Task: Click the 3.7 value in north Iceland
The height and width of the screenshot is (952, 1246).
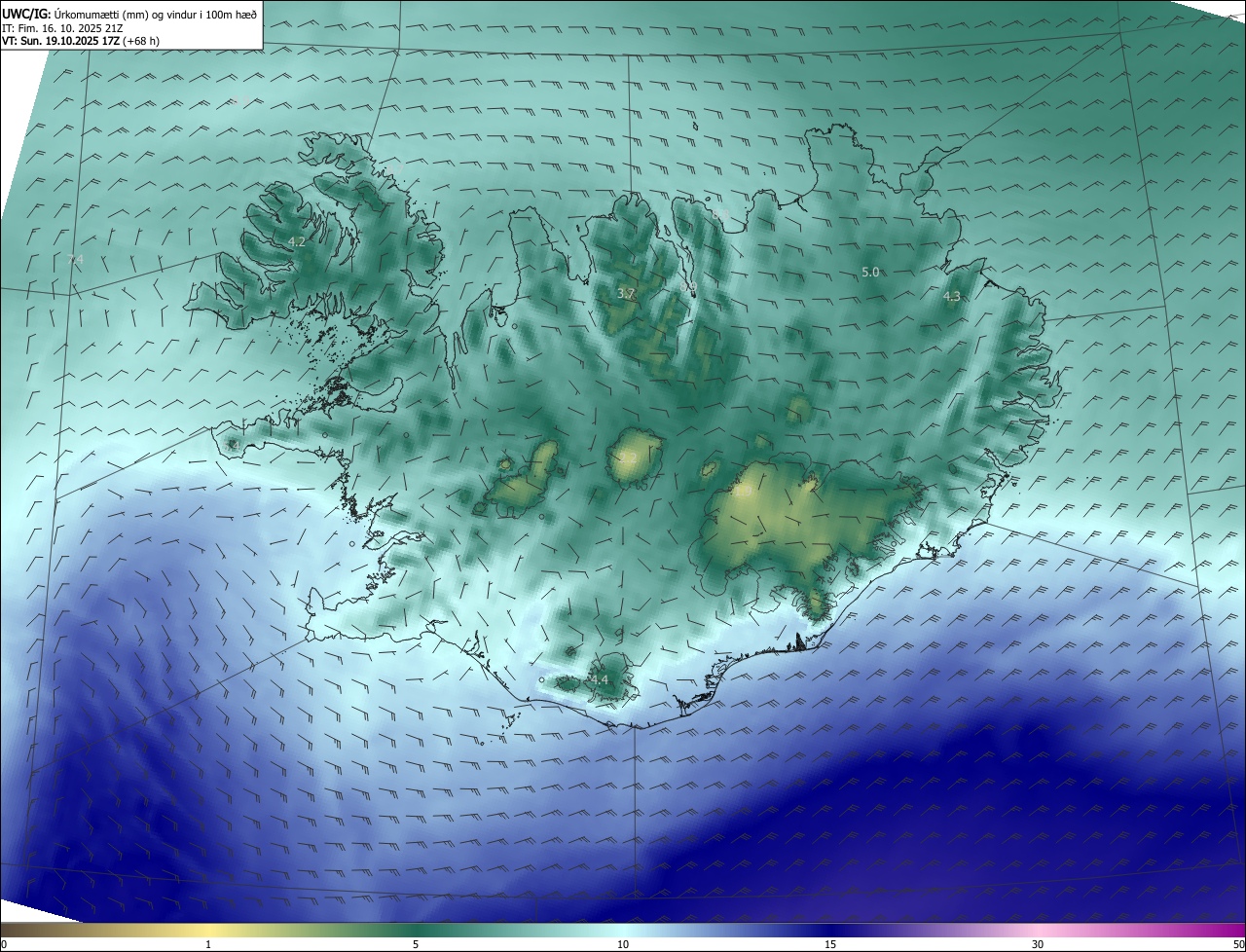Action: pos(626,293)
